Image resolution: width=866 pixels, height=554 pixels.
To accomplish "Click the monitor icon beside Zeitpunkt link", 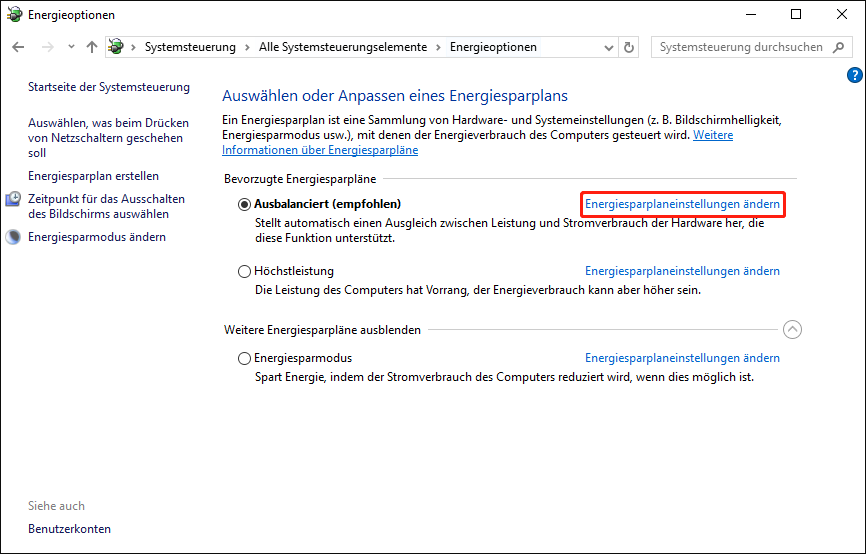I will click(13, 199).
